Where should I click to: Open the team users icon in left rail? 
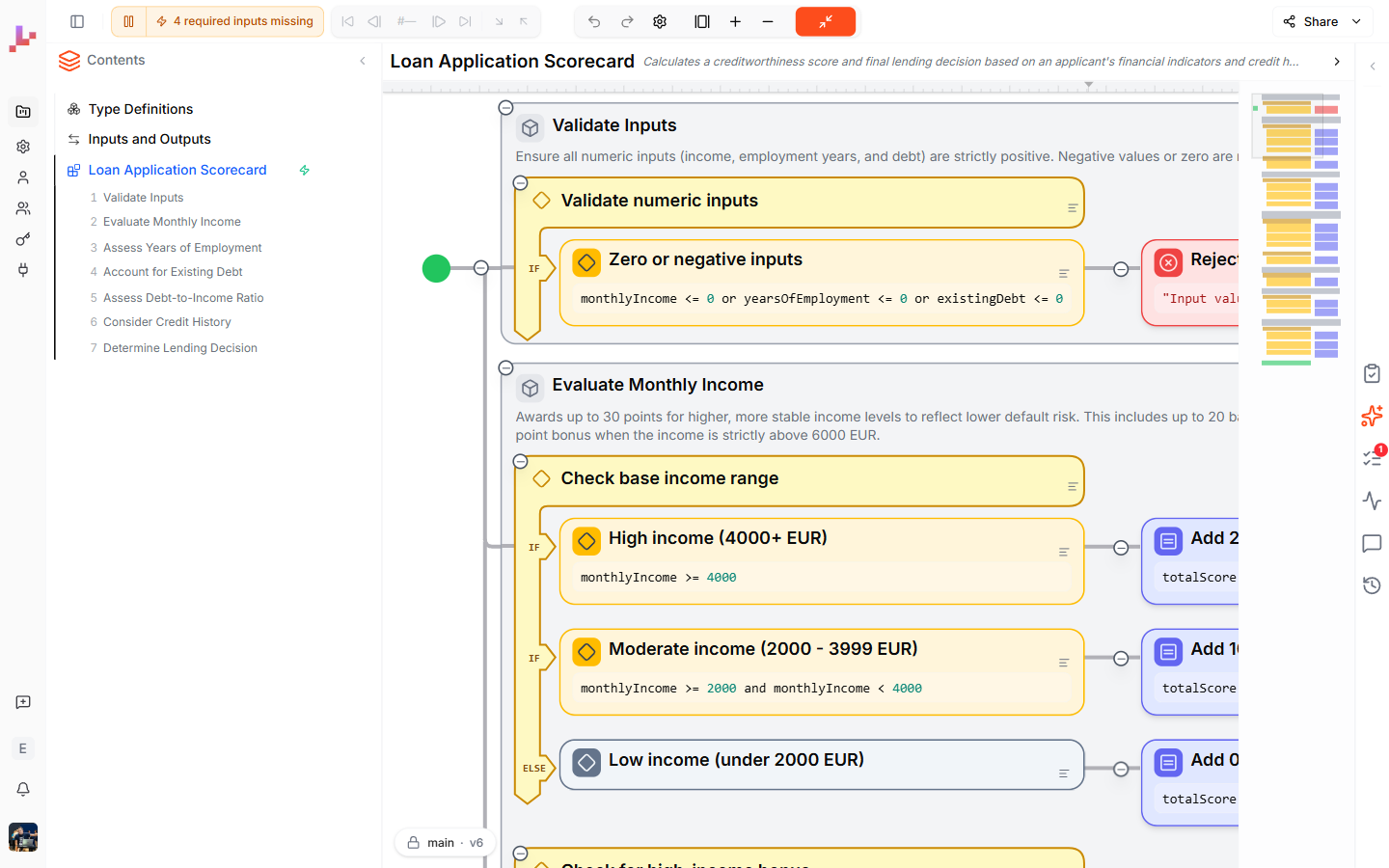(x=23, y=208)
